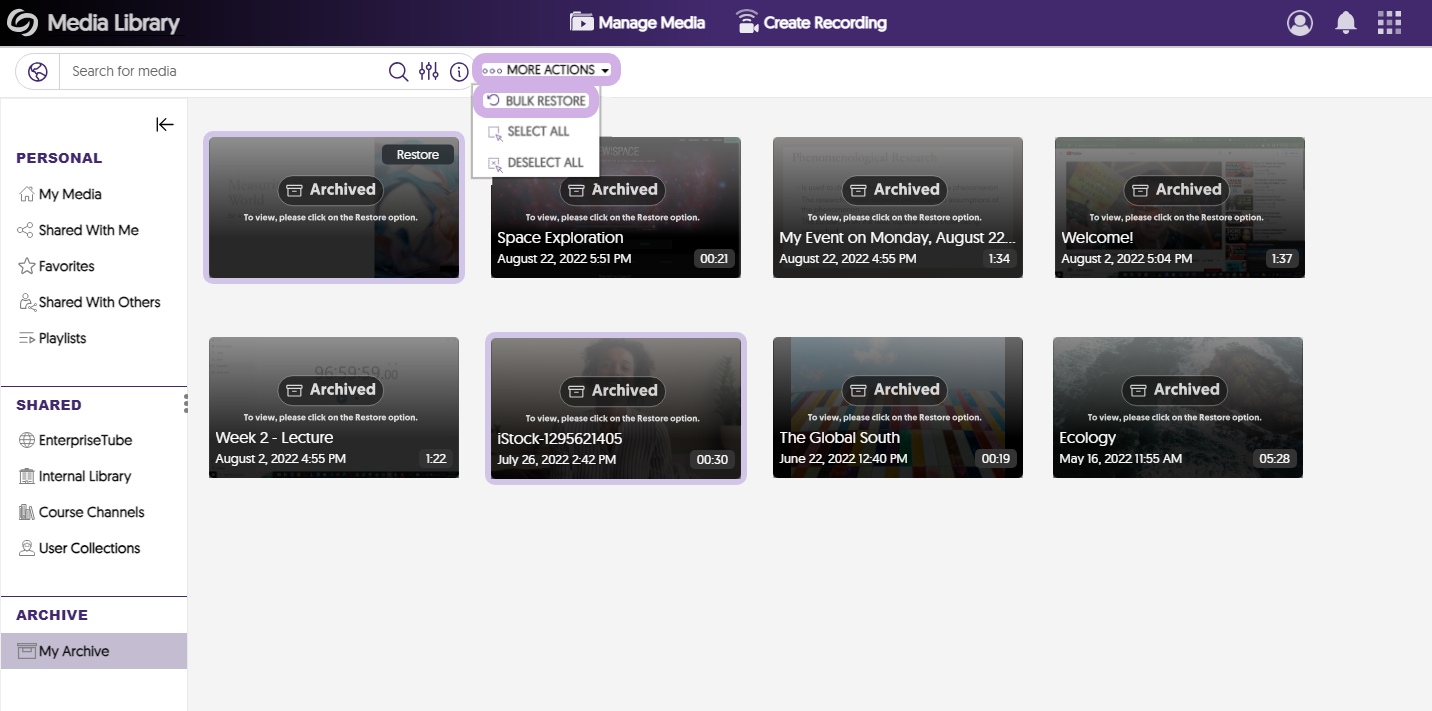1432x711 pixels.
Task: Open advanced search filter sliders icon
Action: pos(429,71)
